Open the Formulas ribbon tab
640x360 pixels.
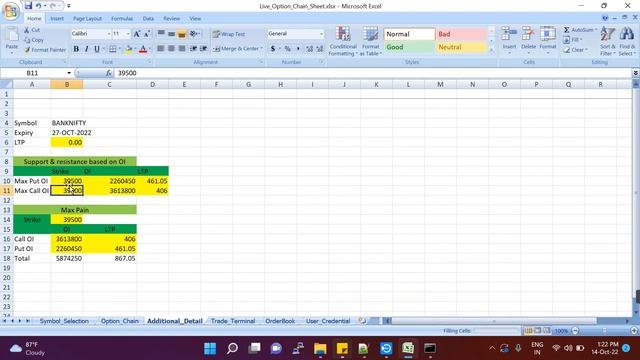[x=122, y=19]
